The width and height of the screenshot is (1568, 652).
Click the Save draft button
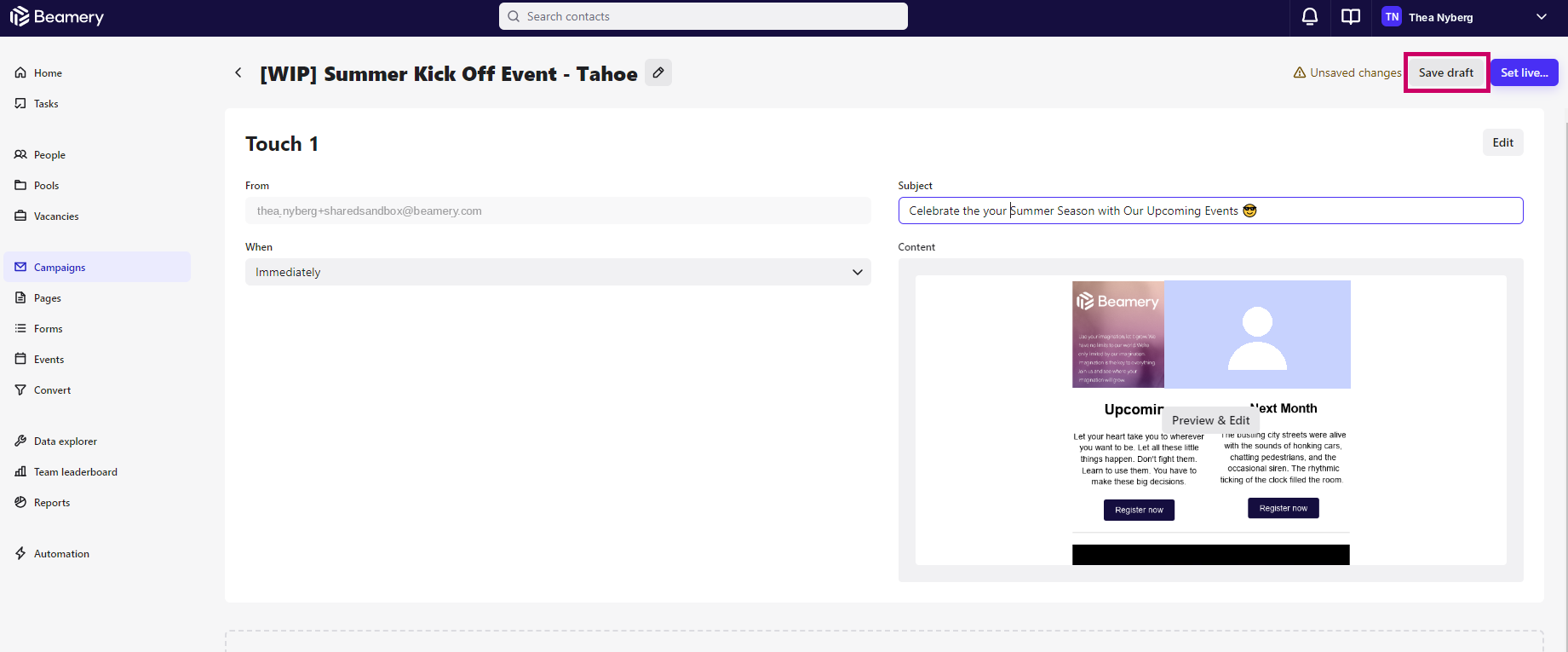point(1446,72)
